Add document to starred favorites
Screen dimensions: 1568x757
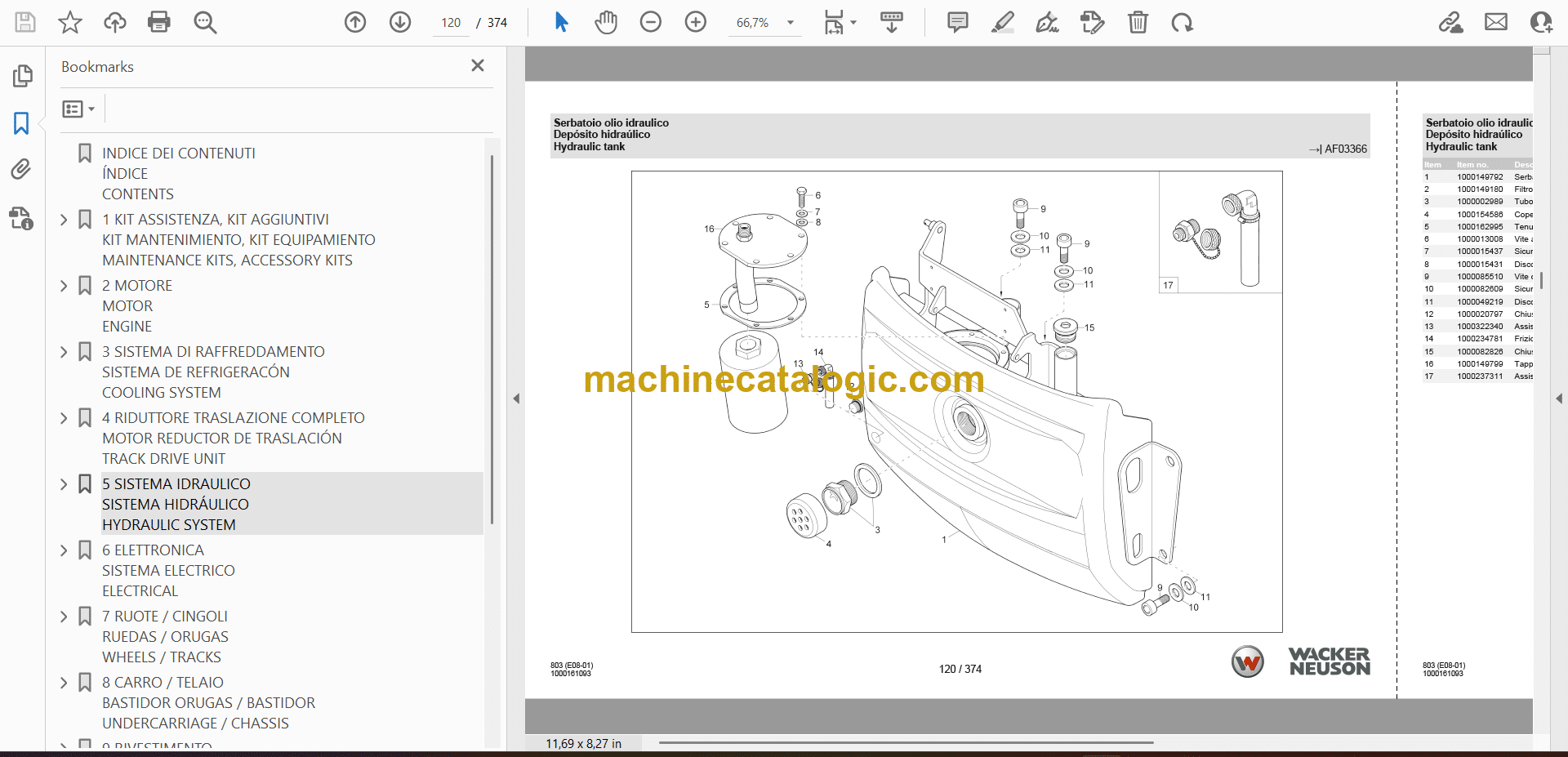(x=70, y=22)
